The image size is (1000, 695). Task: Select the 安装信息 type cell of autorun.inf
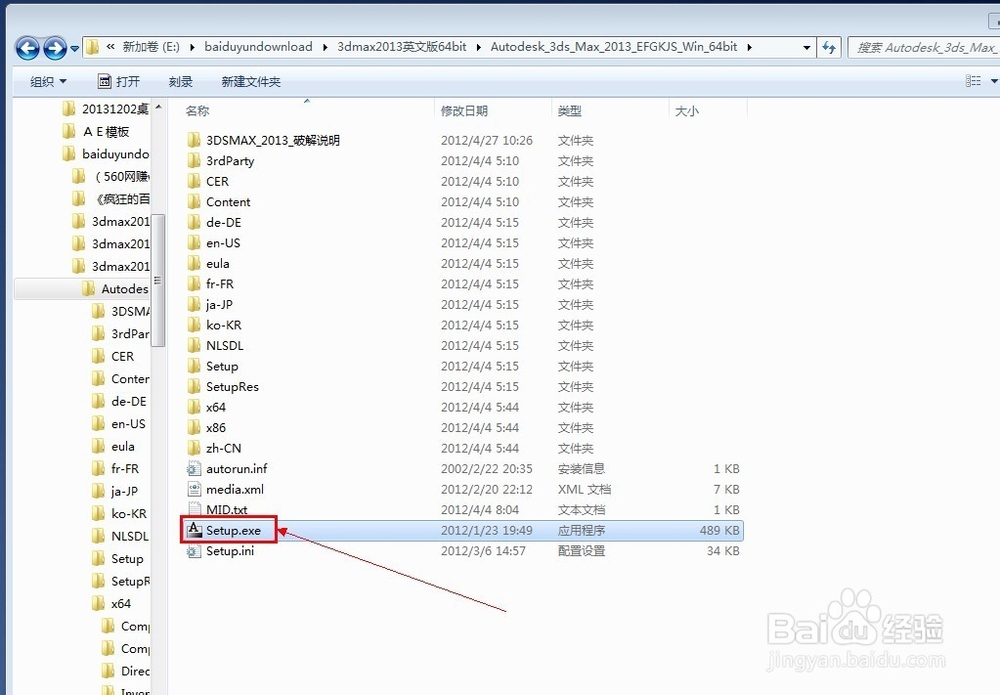(x=581, y=469)
